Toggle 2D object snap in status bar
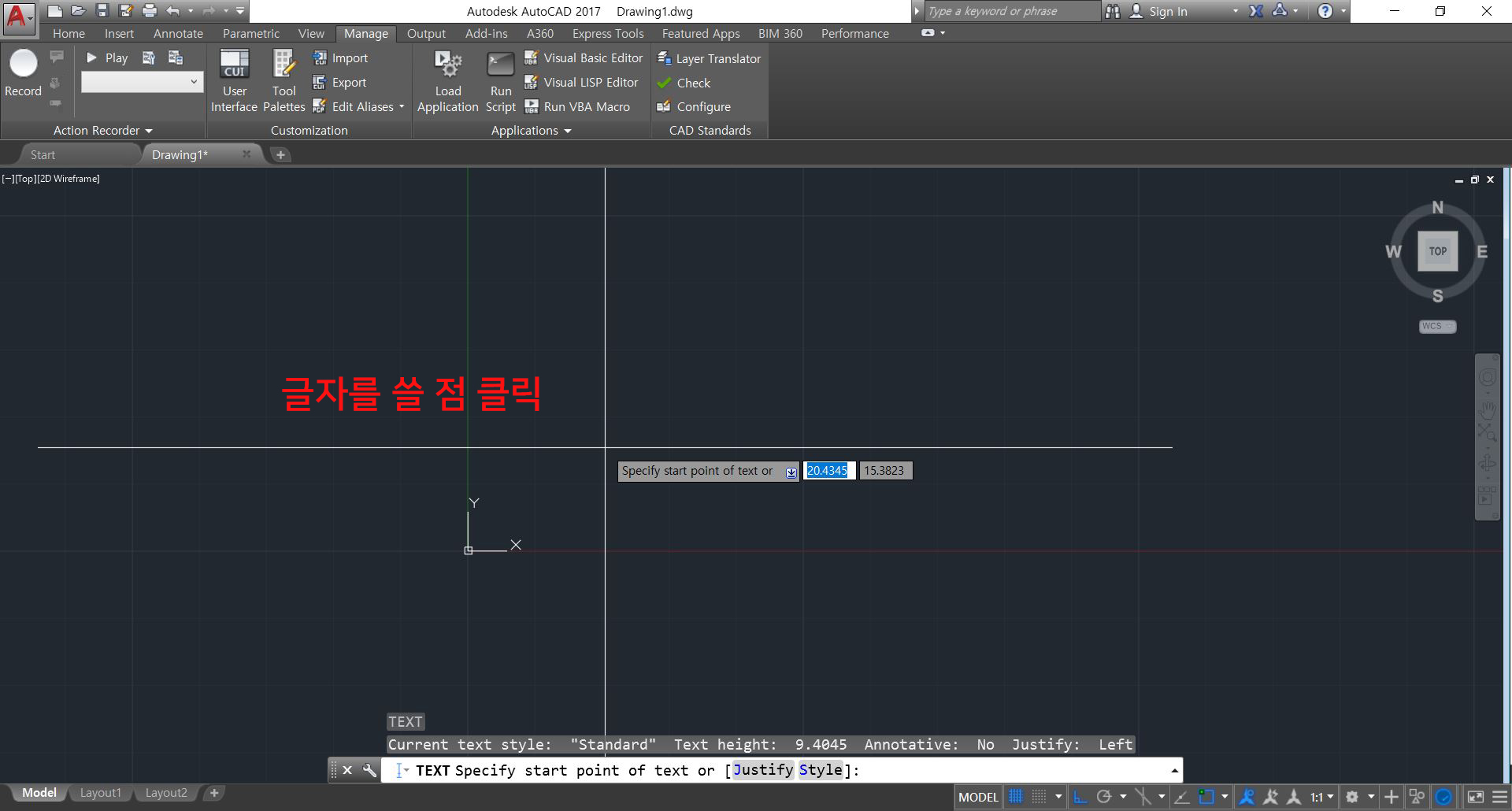Image resolution: width=1512 pixels, height=811 pixels. (x=1206, y=797)
